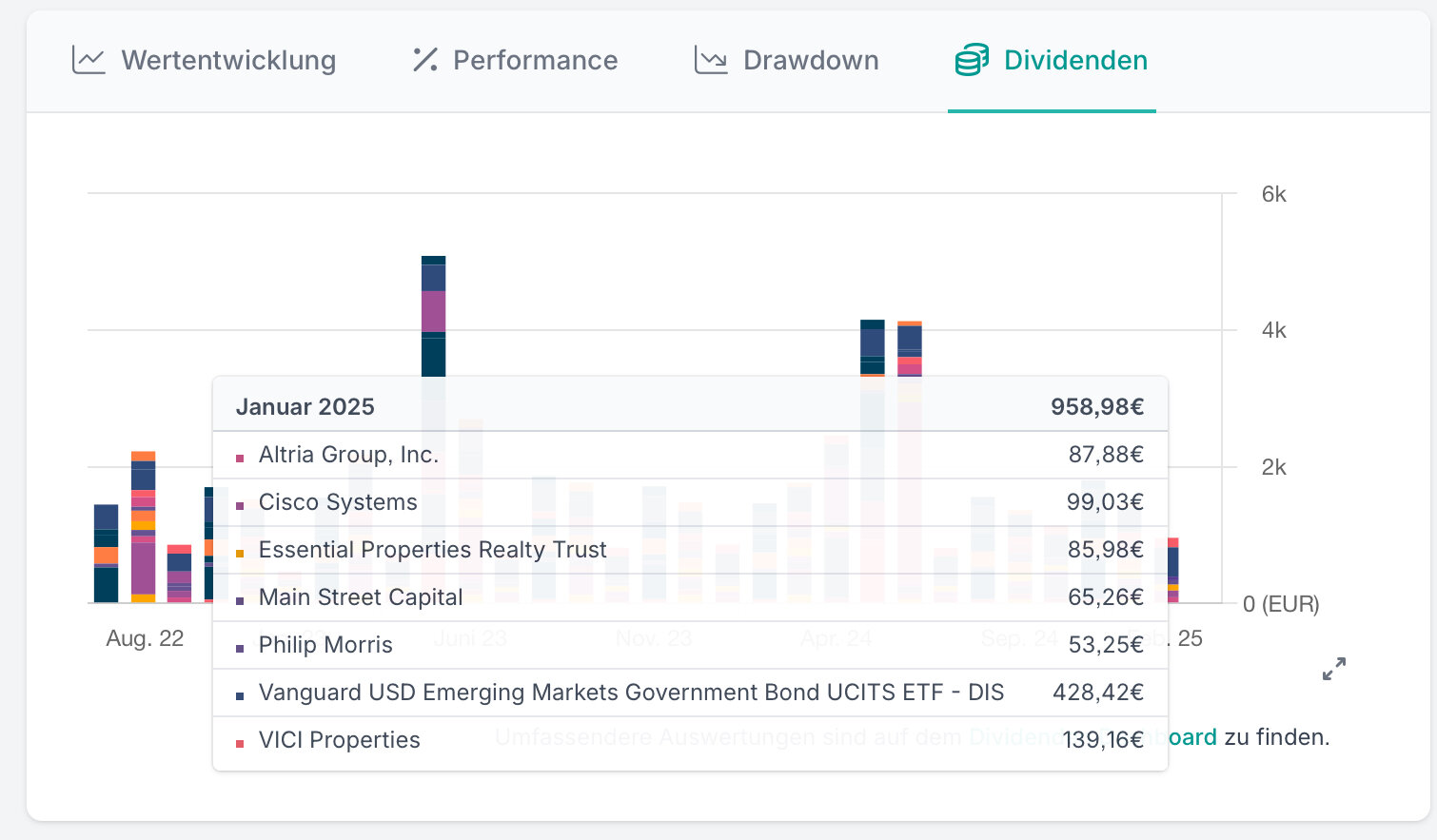Open the Performance tab
The image size is (1437, 840).
(535, 60)
